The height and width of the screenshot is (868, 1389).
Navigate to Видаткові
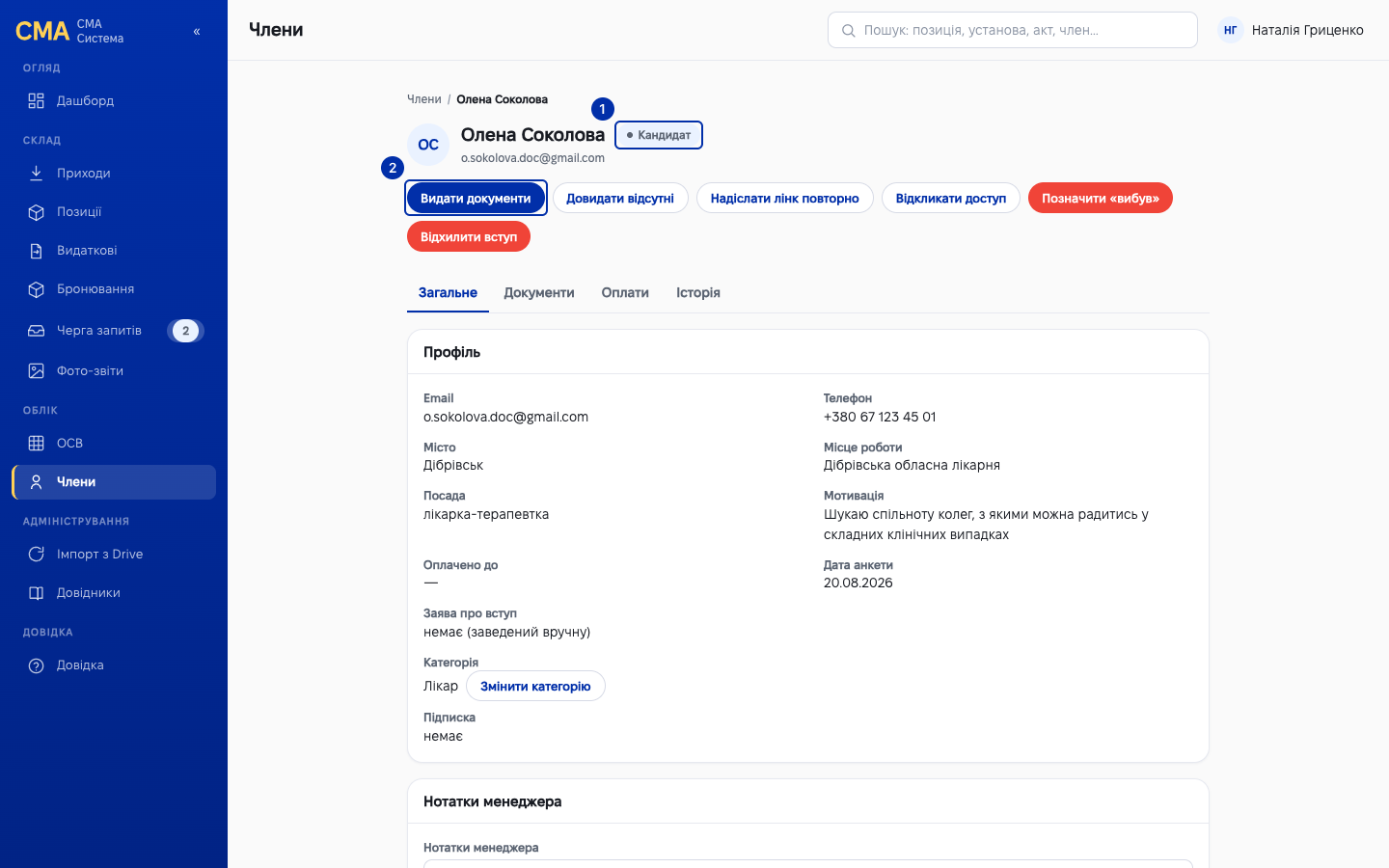[x=114, y=251]
